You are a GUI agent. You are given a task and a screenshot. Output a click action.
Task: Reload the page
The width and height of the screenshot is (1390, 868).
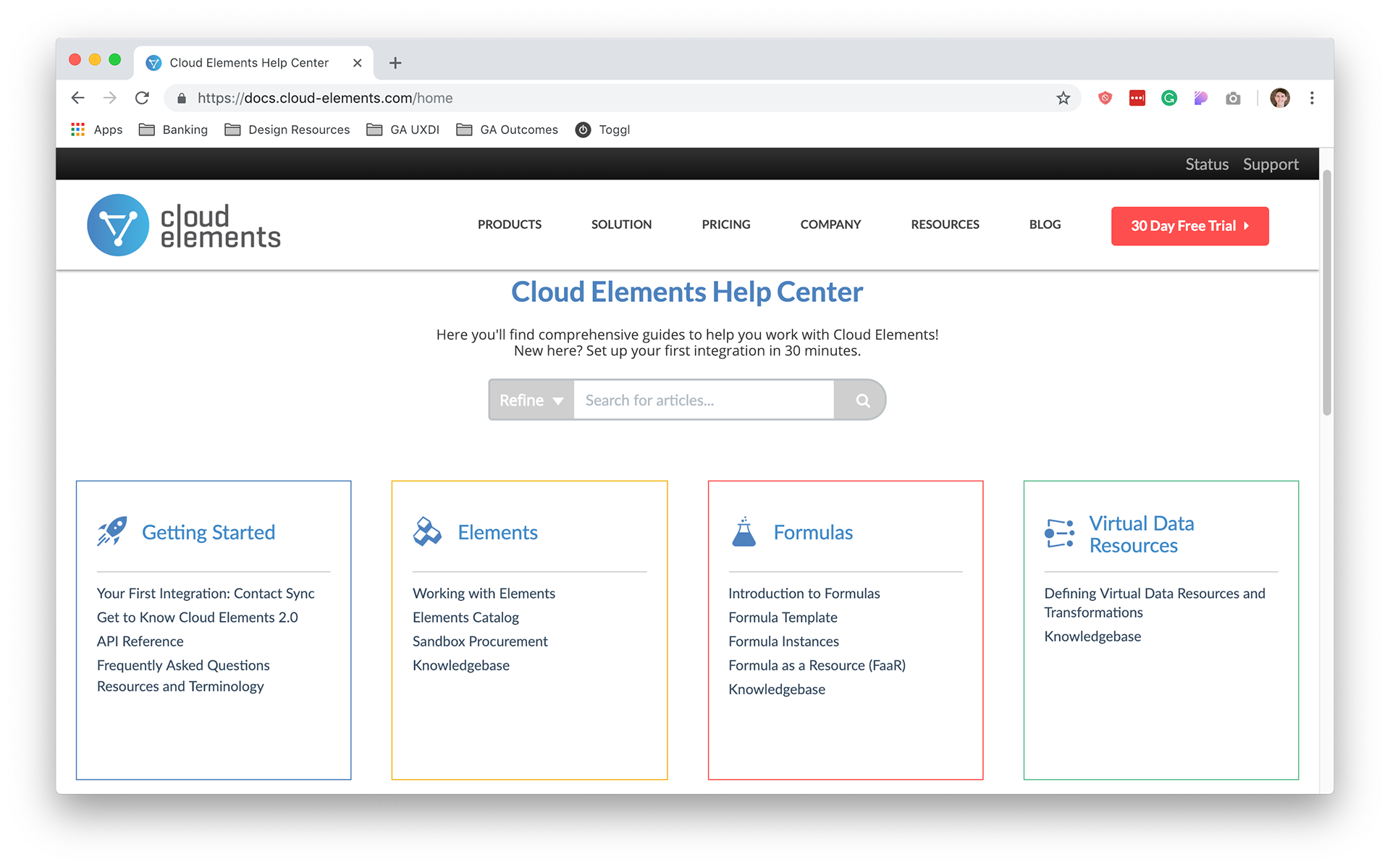(x=142, y=98)
